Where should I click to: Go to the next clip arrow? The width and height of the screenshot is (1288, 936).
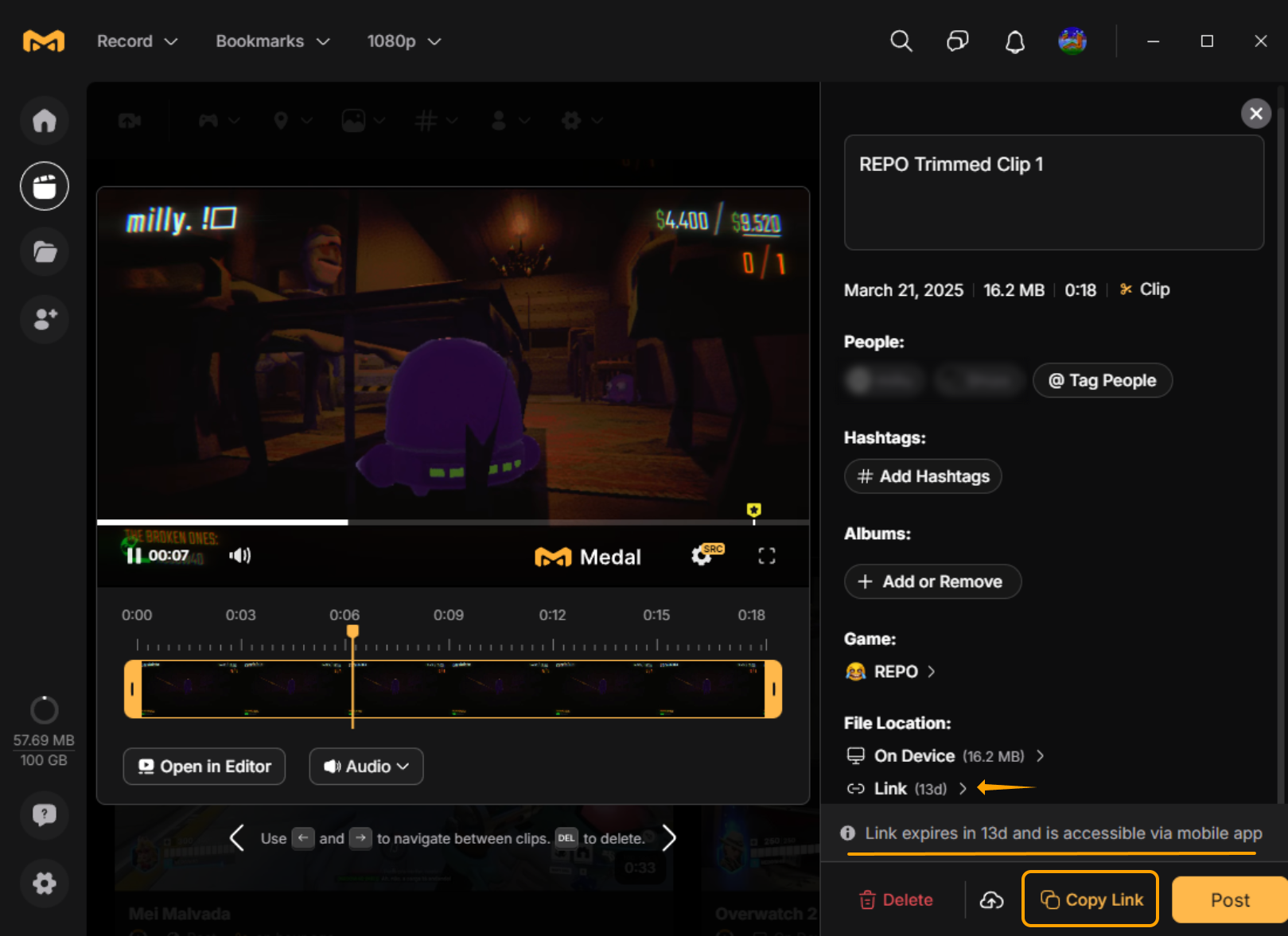tap(669, 837)
